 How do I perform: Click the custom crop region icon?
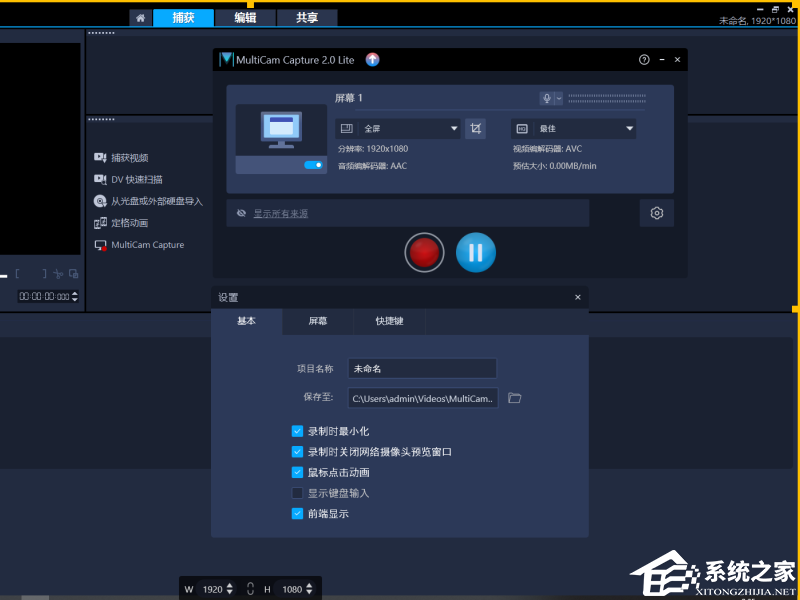click(476, 129)
